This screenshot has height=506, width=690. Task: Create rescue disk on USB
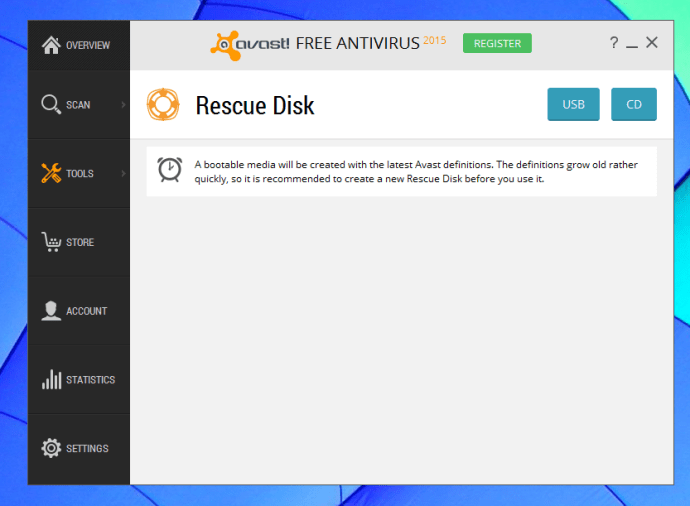coord(573,104)
